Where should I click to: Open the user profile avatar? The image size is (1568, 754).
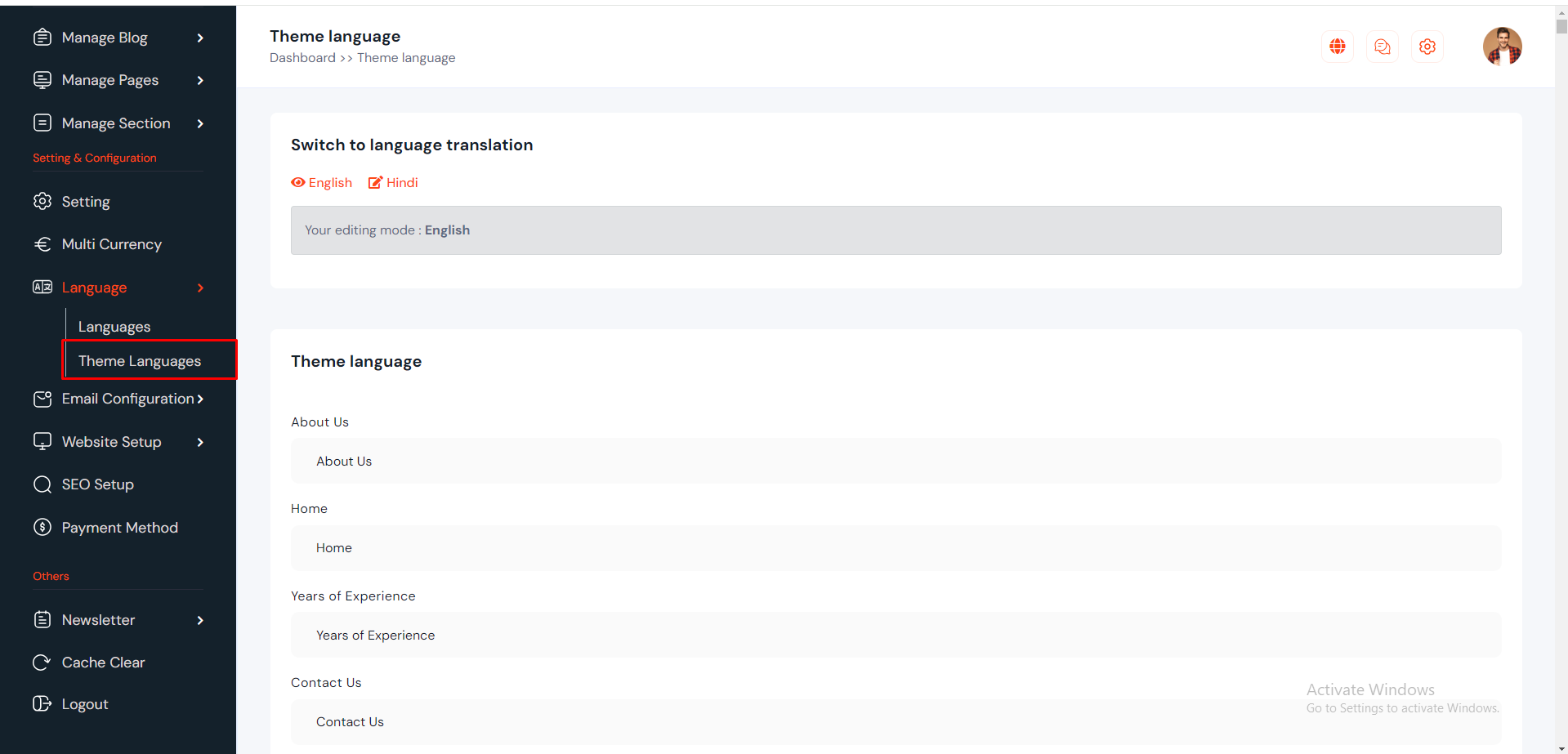pos(1502,46)
